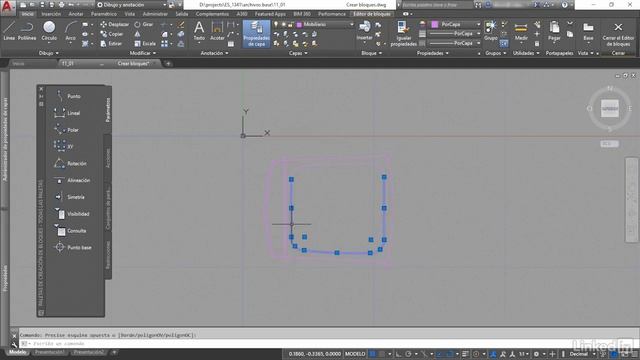Open the Texto annotation tool
640x360 pixels.
point(199,31)
